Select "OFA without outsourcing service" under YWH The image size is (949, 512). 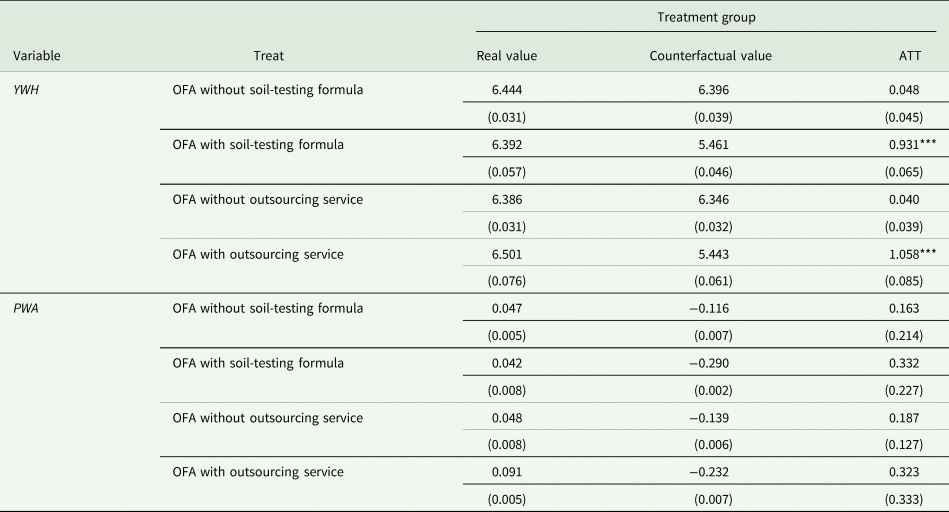267,199
